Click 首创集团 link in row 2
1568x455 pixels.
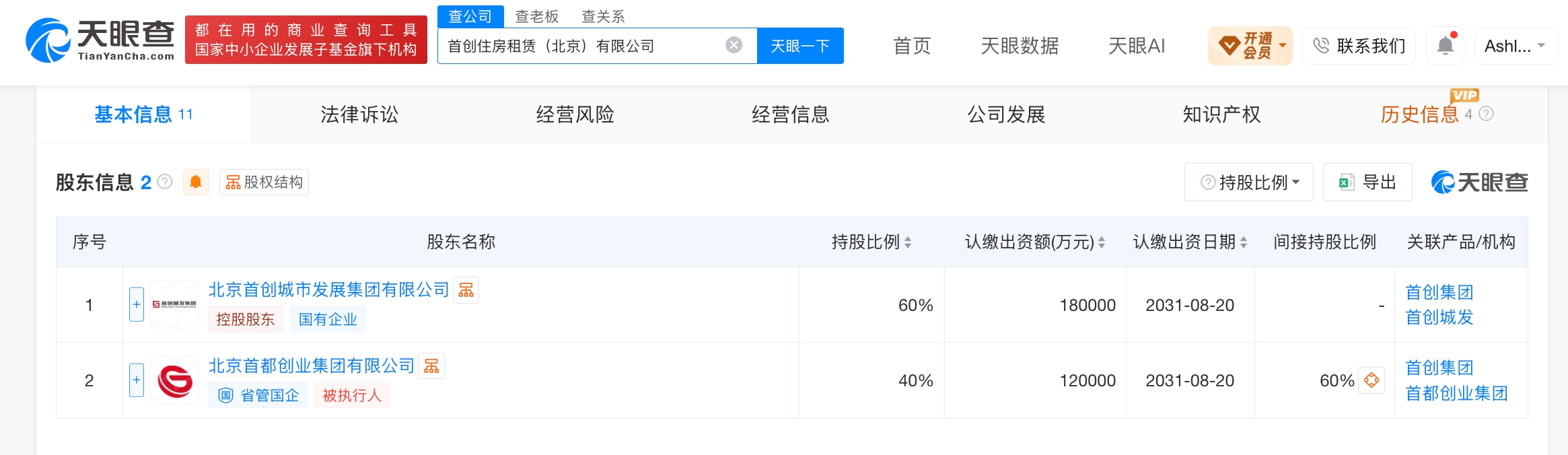tap(1439, 367)
